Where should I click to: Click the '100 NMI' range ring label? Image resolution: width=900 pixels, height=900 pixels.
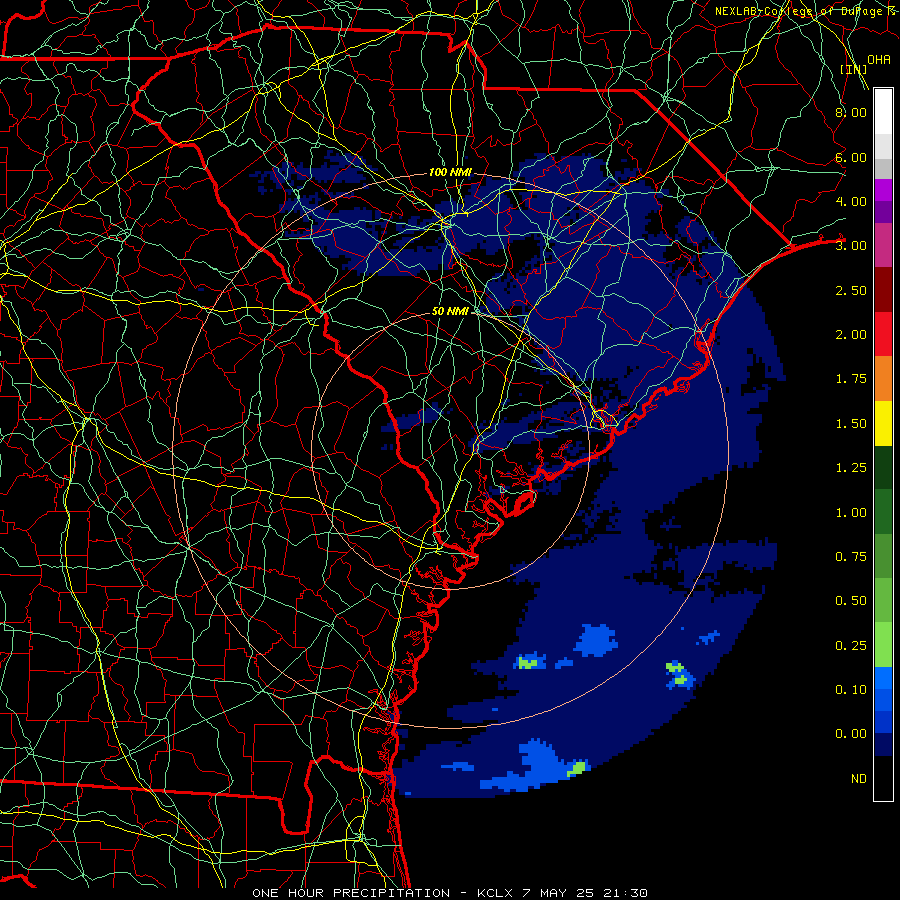coord(450,172)
